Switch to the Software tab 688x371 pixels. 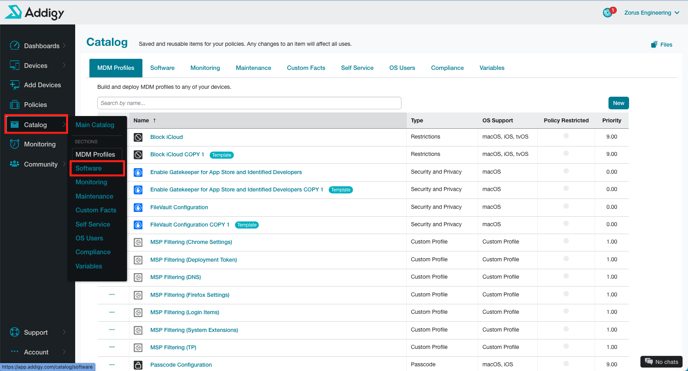click(162, 68)
